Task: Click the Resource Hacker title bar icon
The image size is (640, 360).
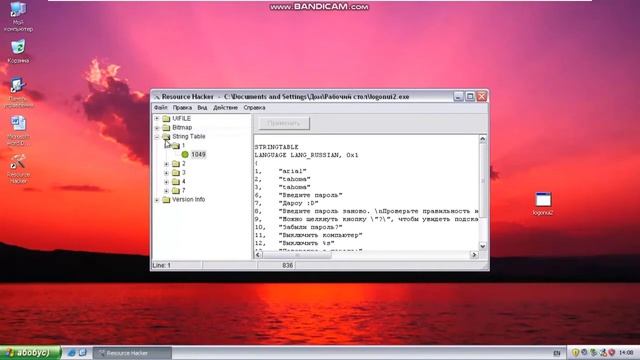Action: pos(157,97)
